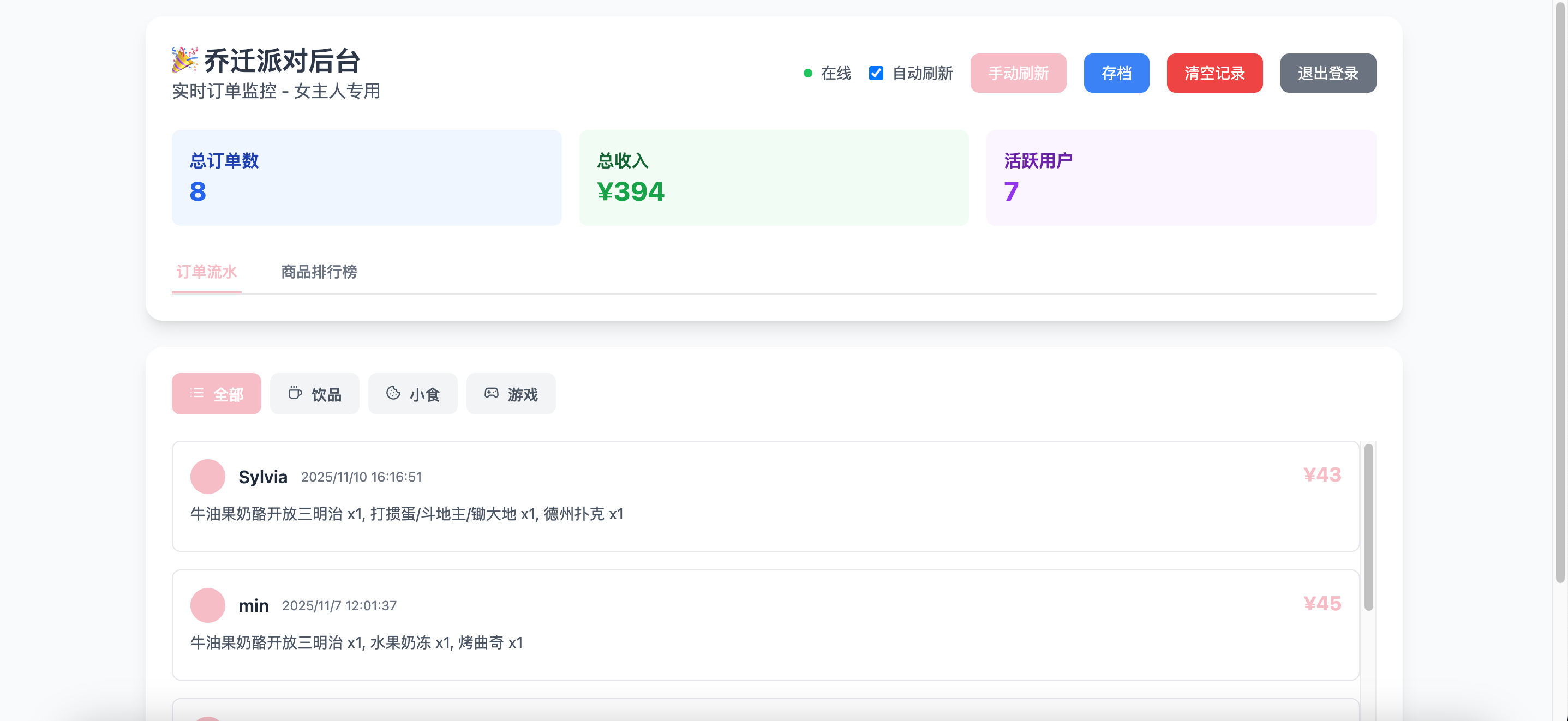Click the blue 存档 button
The width and height of the screenshot is (1568, 721).
pyautogui.click(x=1116, y=73)
